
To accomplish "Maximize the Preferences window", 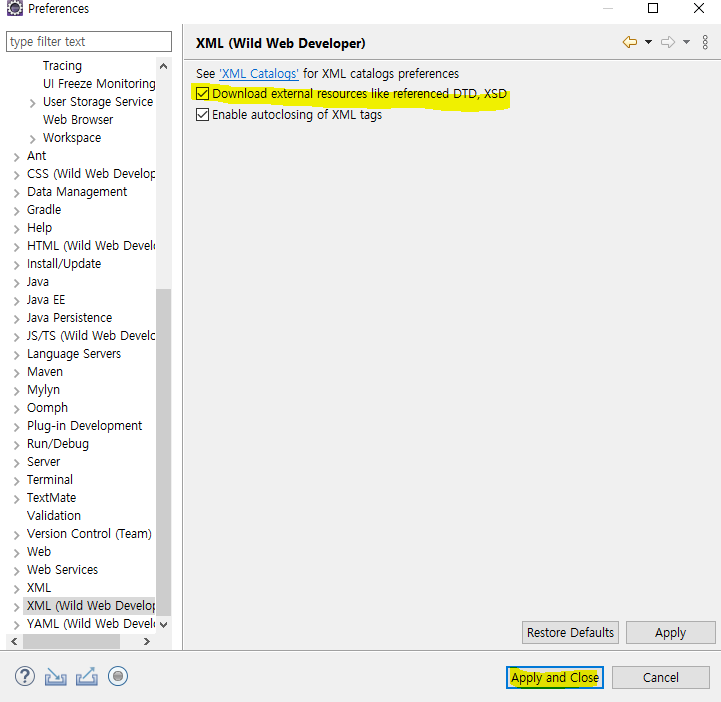I will click(x=653, y=8).
